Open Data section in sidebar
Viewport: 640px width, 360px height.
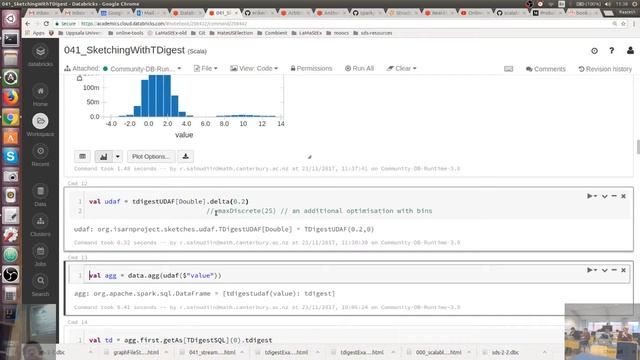40,195
